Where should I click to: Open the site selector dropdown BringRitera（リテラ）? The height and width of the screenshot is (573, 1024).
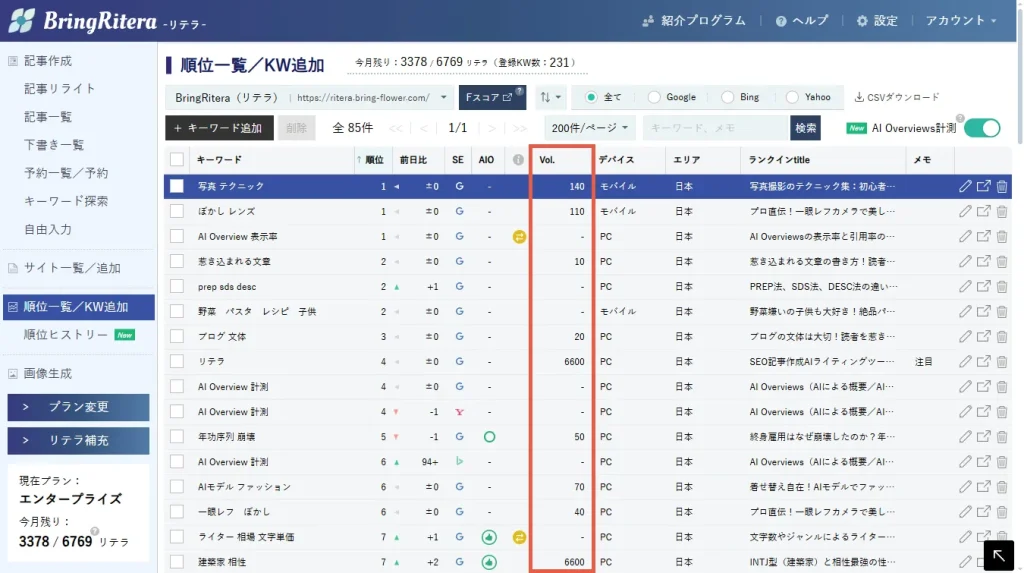point(310,98)
